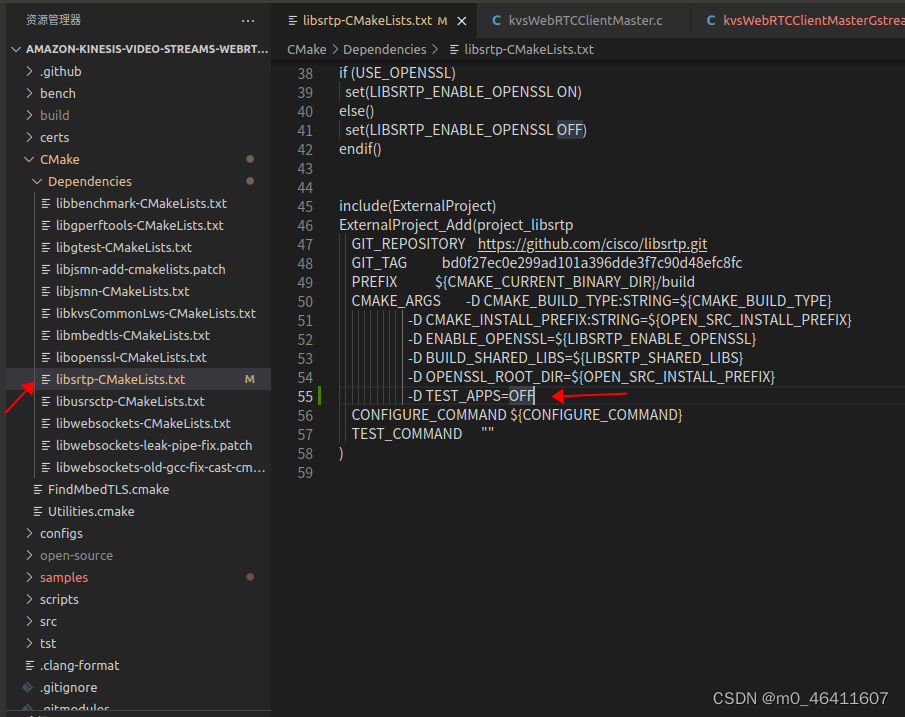
Task: Open libjsmn-add-cmakelists.patch file
Action: pos(140,270)
